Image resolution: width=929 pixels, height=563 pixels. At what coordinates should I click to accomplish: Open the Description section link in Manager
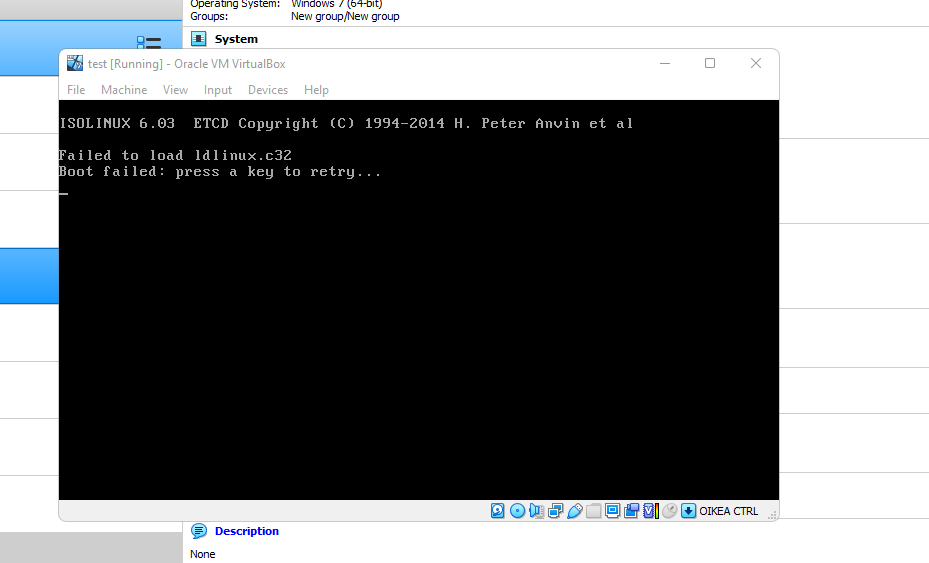(x=246, y=531)
